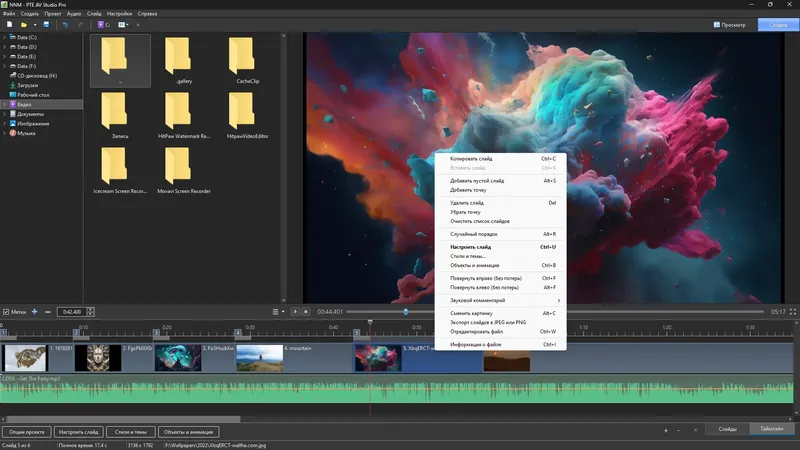Choose Настроить слайд in context menu
Screen dimensions: 800x450
pyautogui.click(x=470, y=246)
